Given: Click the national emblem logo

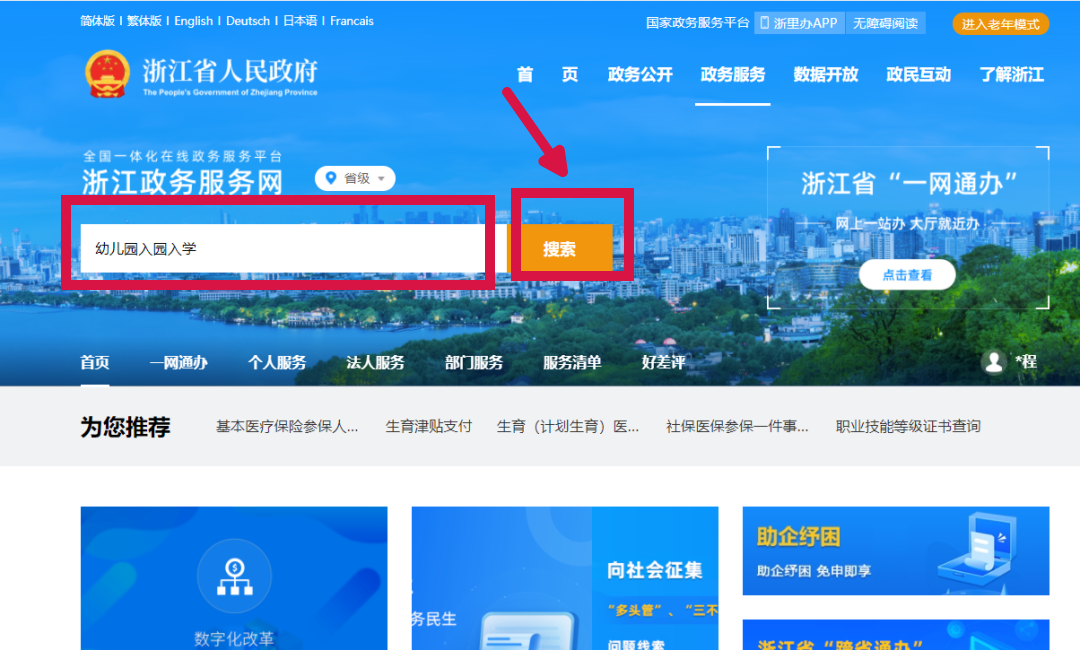Looking at the screenshot, I should coord(107,74).
